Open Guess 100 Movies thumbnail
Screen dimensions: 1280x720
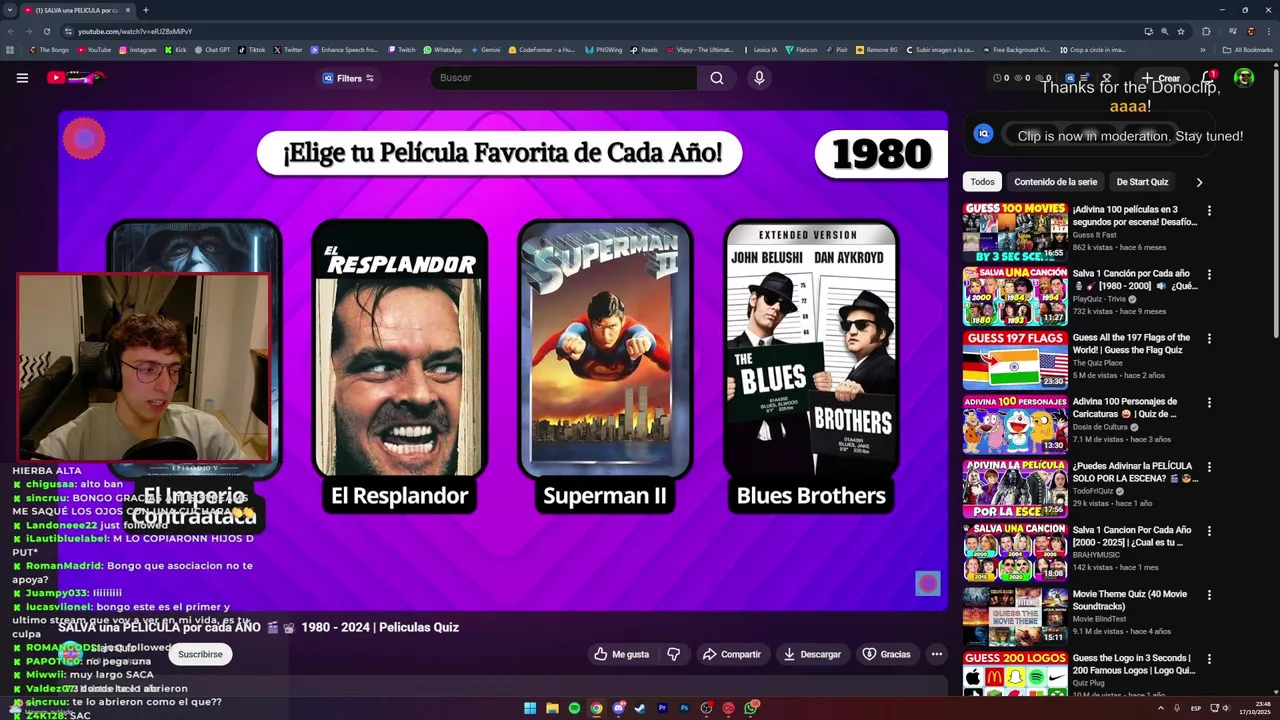1015,232
